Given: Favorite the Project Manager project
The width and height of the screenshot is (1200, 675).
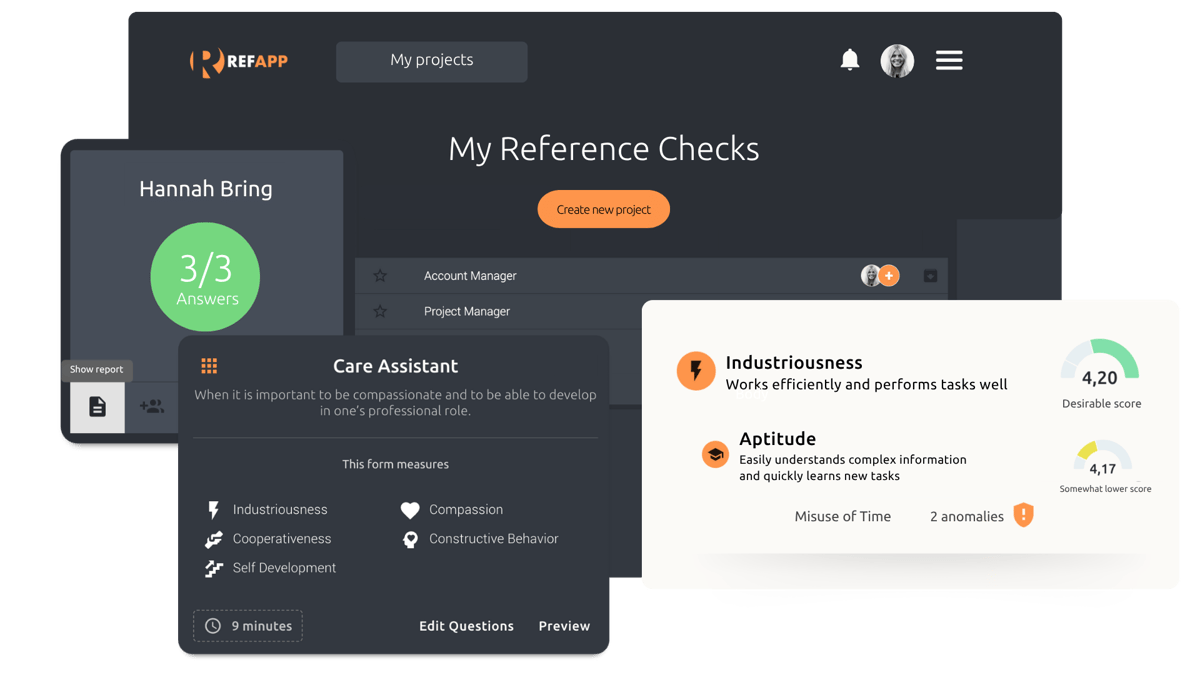Looking at the screenshot, I should (381, 311).
